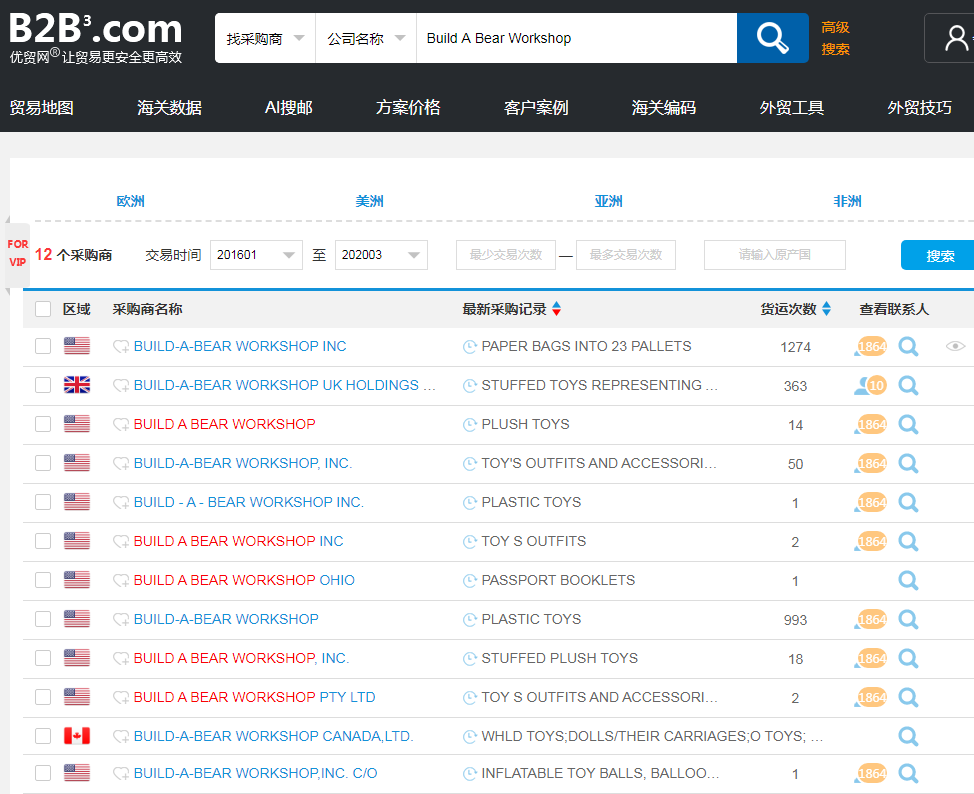
Task: Click magnifier icon for BUILD A BEAR WORKSHOP OHIO
Action: (x=908, y=581)
